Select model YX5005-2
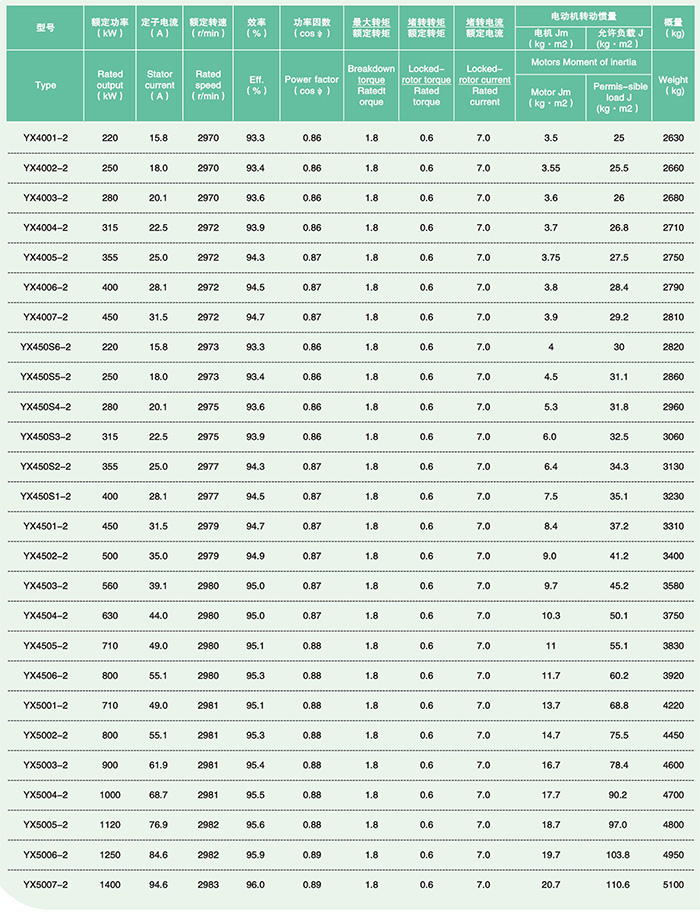The width and height of the screenshot is (700, 912). click(x=45, y=825)
